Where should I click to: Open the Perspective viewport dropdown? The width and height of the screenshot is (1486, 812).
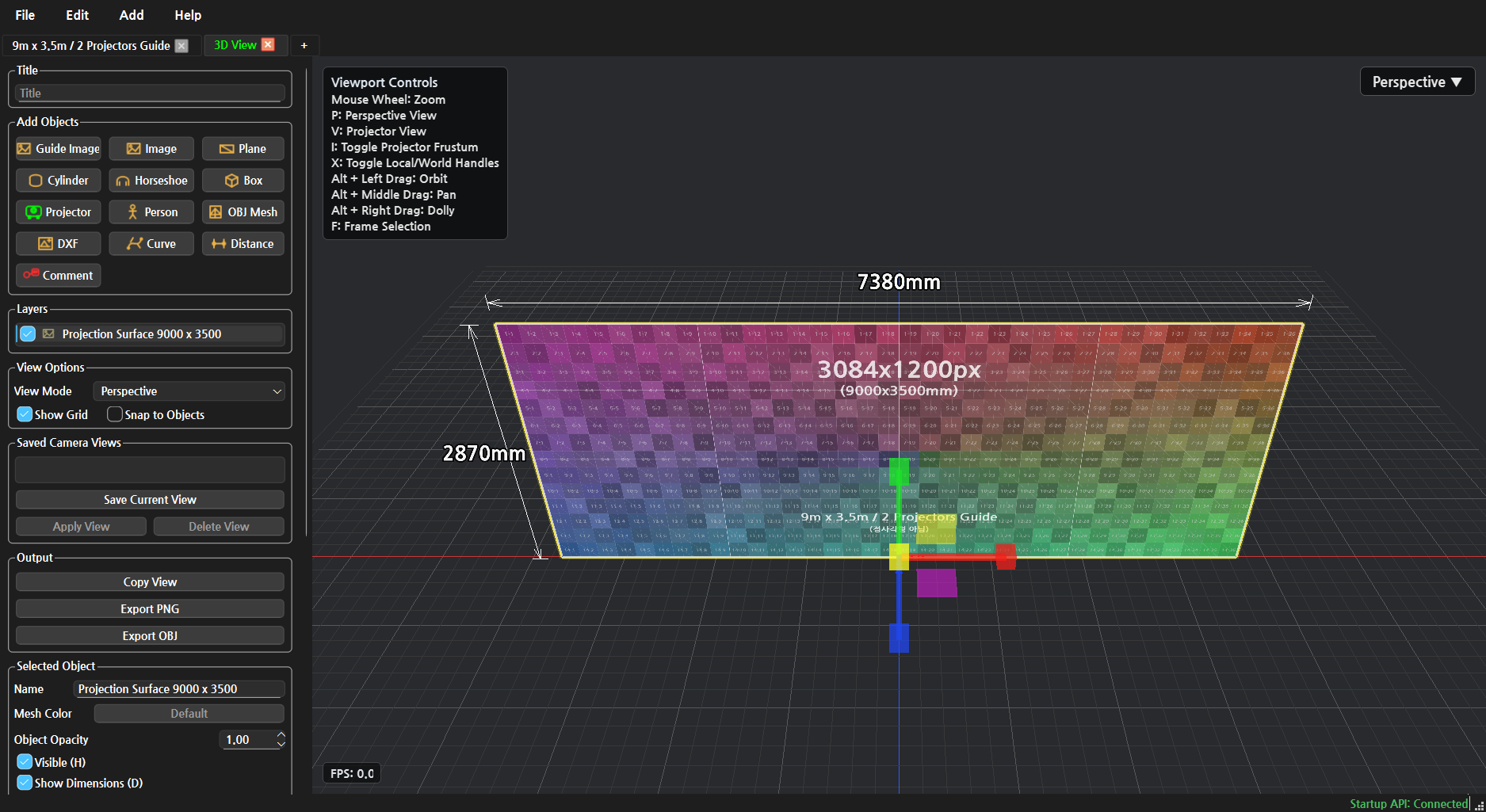[x=1417, y=82]
